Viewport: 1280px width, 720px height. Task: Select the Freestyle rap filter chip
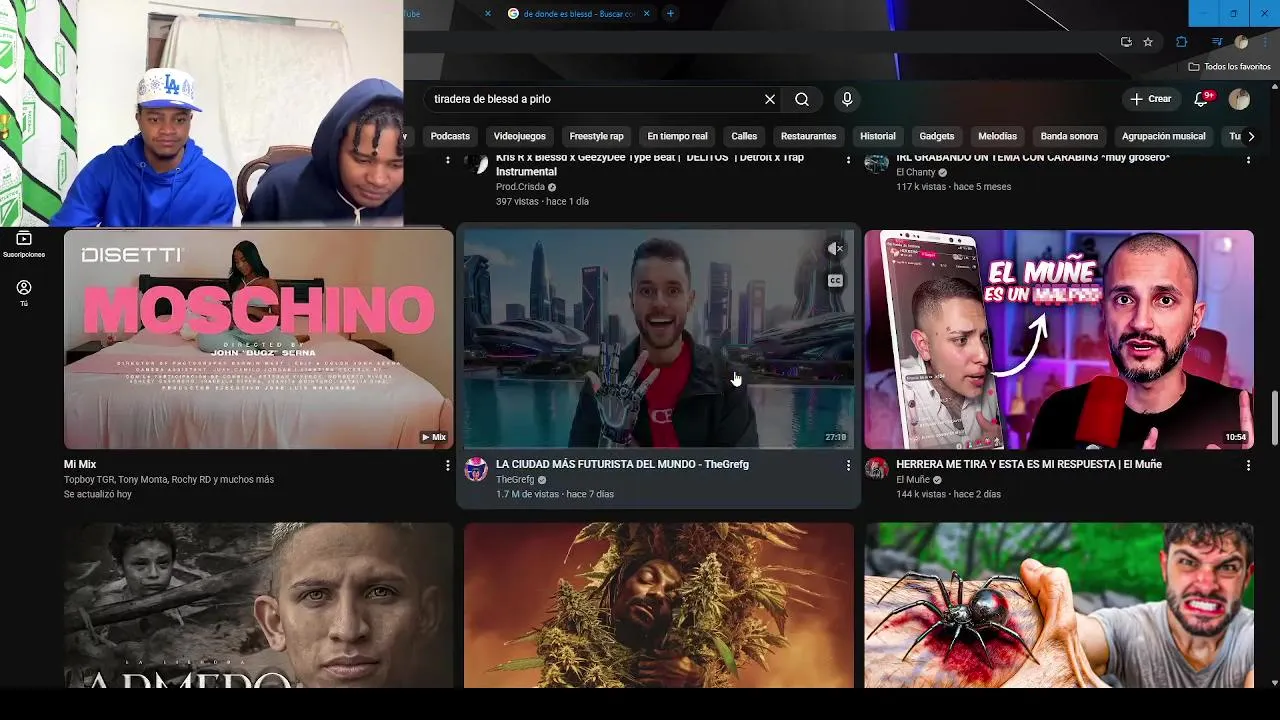click(x=596, y=136)
